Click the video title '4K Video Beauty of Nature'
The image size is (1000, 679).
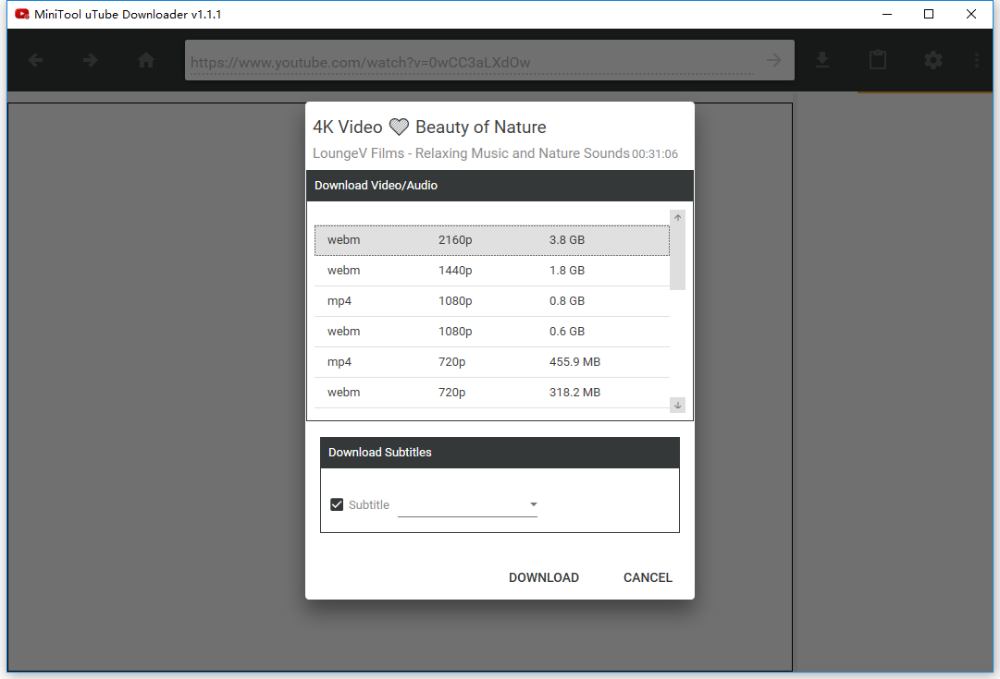[x=429, y=127]
